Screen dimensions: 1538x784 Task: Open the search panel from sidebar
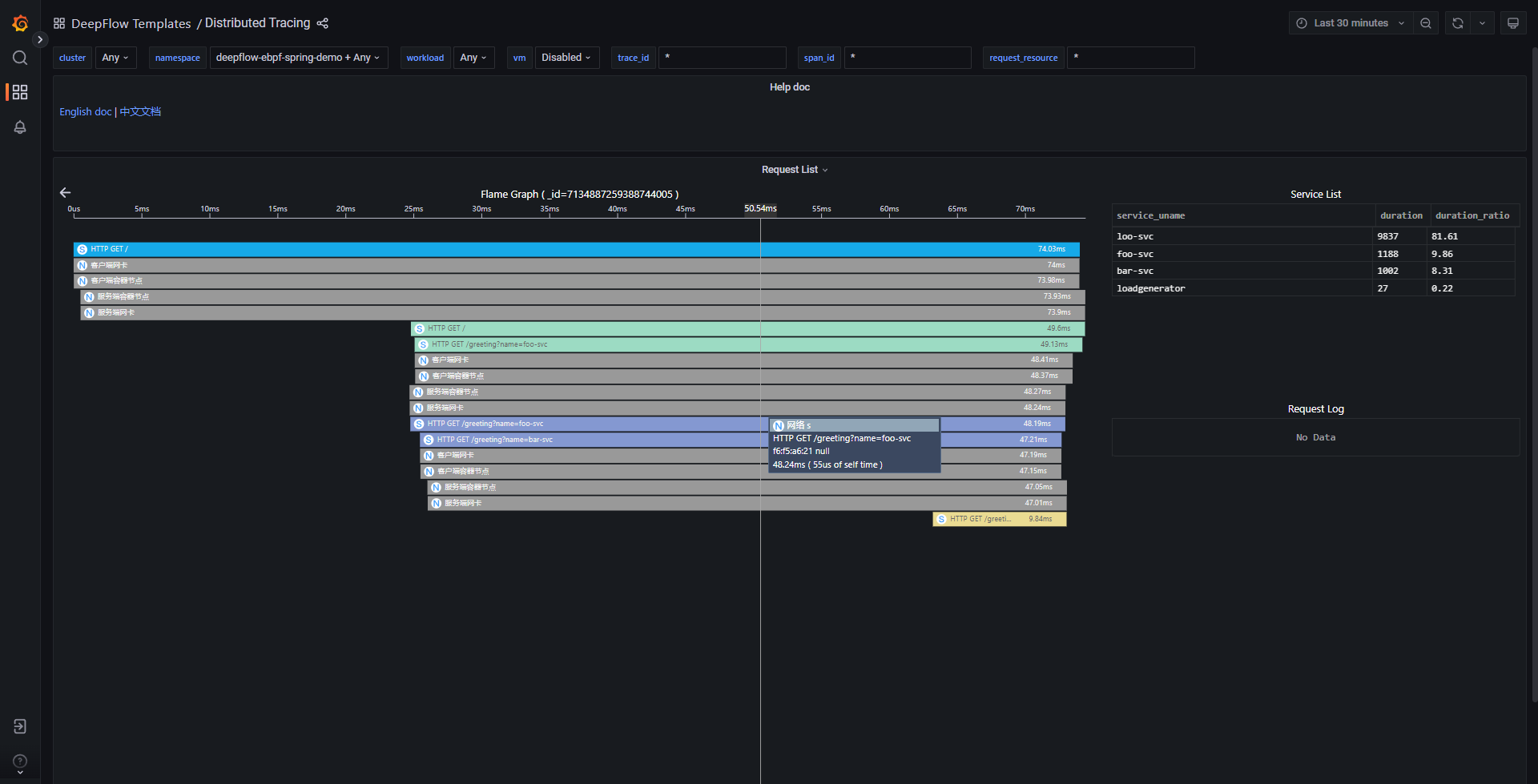click(x=19, y=57)
